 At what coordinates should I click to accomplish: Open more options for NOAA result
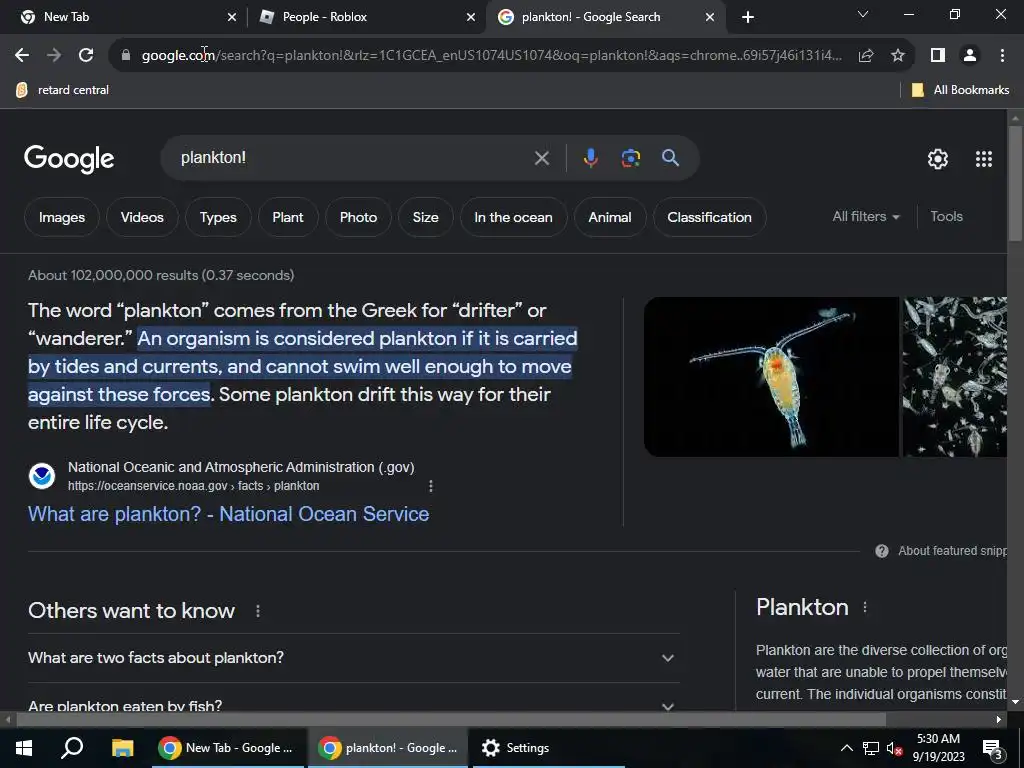(x=430, y=486)
